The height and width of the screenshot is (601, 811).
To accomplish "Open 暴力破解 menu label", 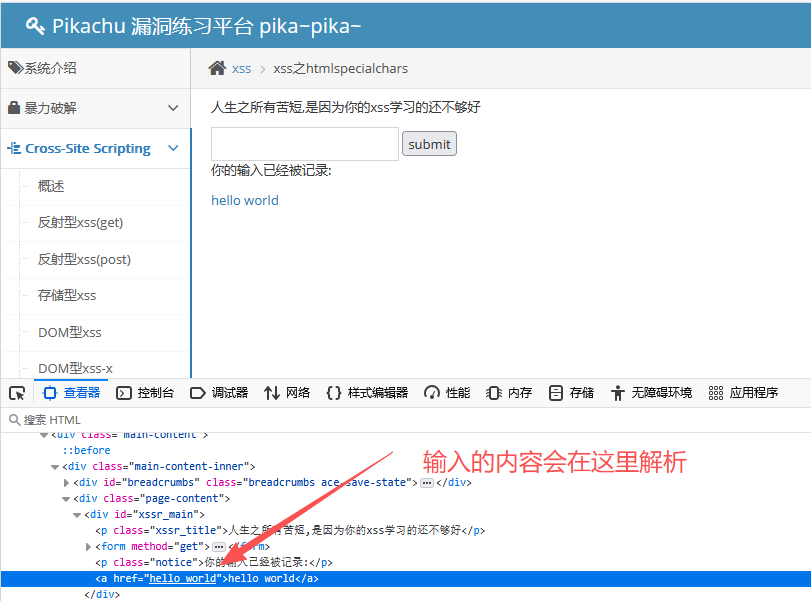I will coord(51,108).
